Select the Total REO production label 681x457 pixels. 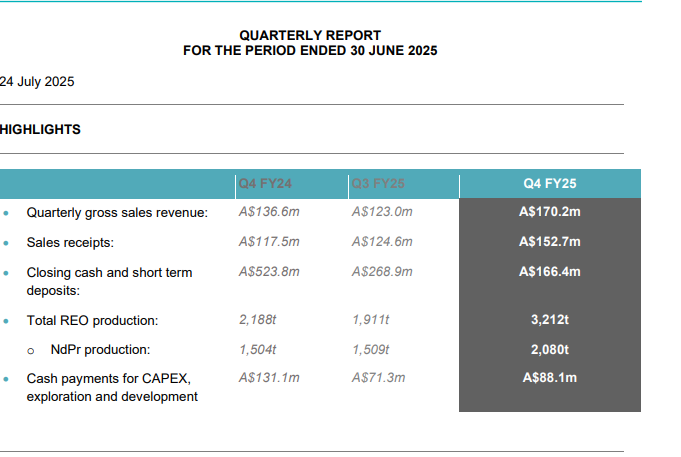[x=93, y=321]
